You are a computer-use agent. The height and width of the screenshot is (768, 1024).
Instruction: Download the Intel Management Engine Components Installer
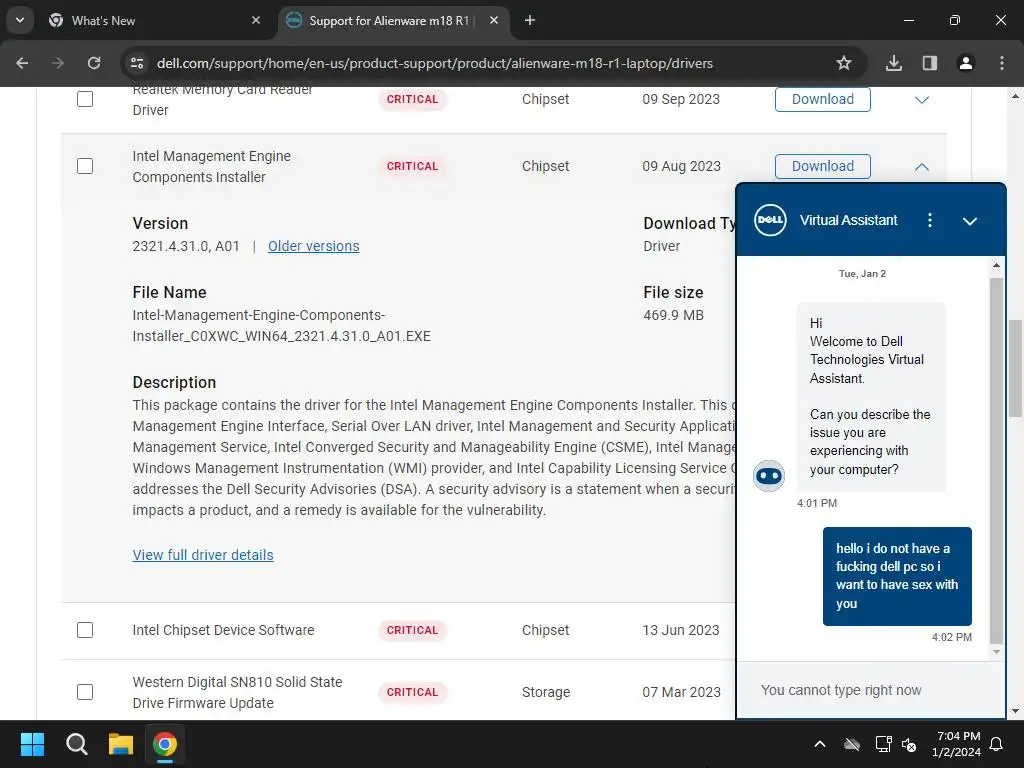coord(823,166)
